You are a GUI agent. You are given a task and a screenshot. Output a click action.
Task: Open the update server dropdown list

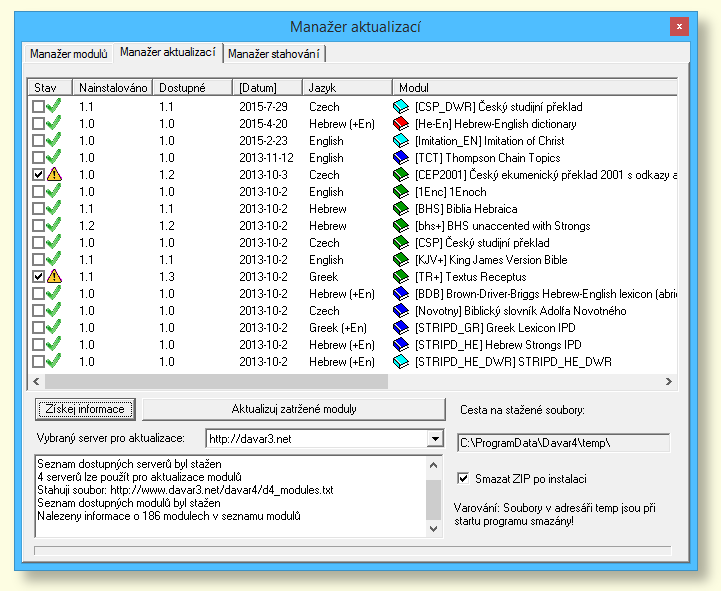[x=434, y=438]
